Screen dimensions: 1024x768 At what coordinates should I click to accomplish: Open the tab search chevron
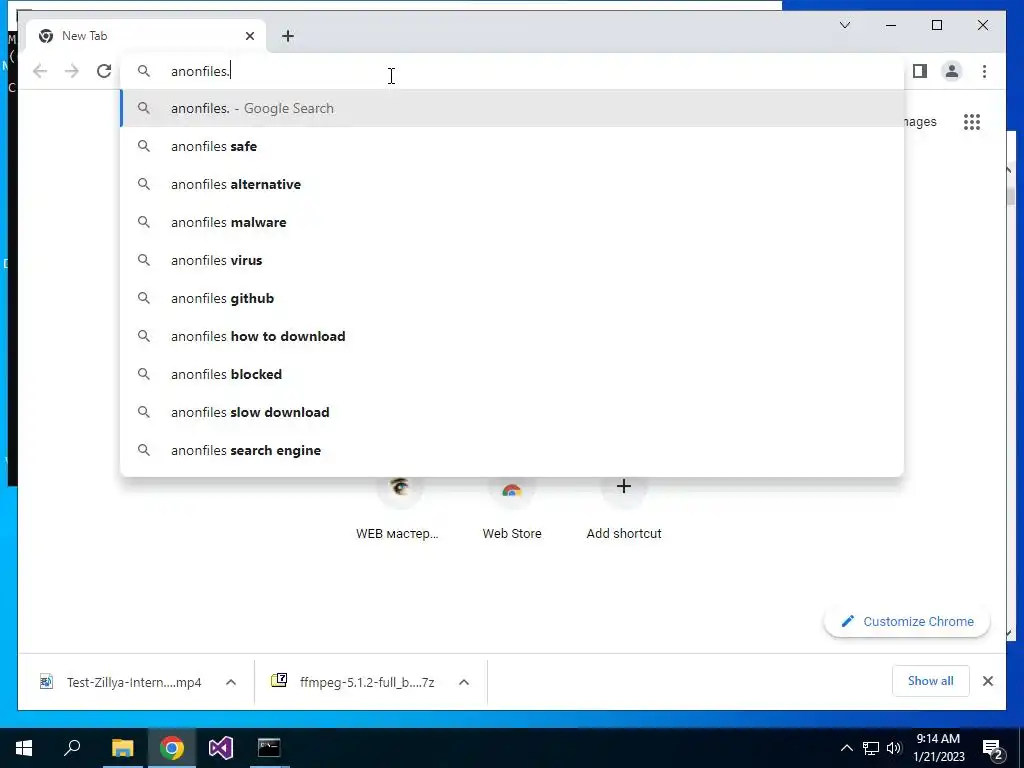(844, 25)
